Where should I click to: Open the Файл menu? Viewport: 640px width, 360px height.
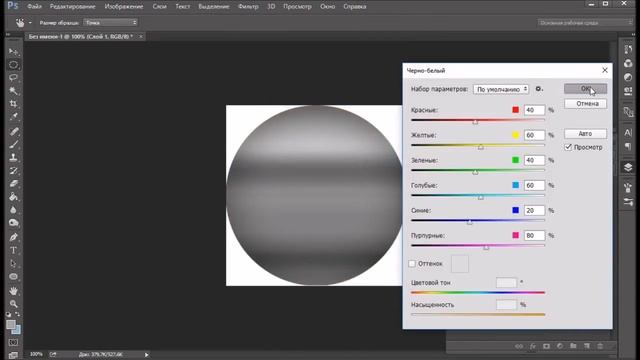[x=34, y=7]
